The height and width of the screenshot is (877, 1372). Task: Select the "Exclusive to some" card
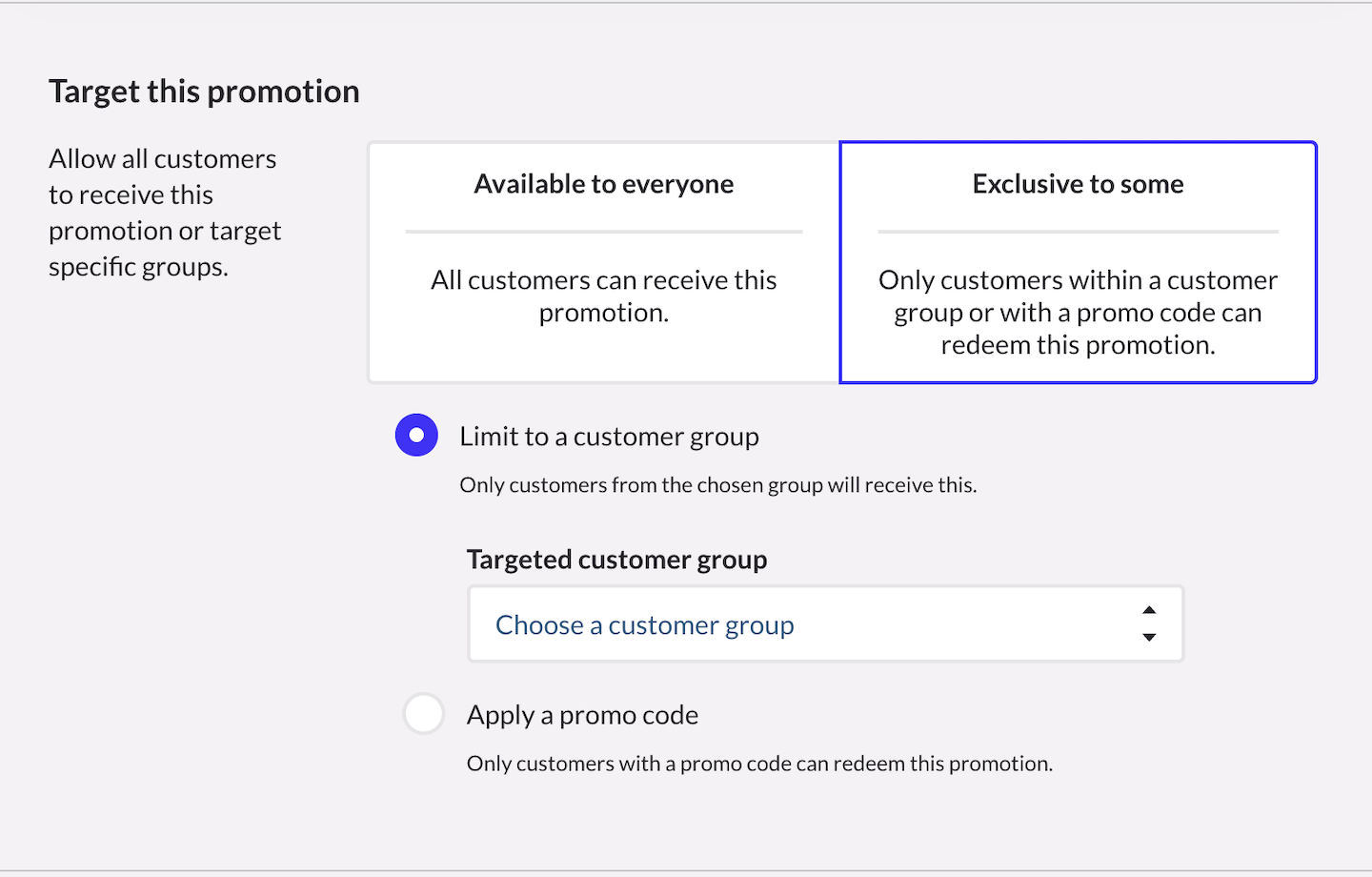pyautogui.click(x=1078, y=262)
